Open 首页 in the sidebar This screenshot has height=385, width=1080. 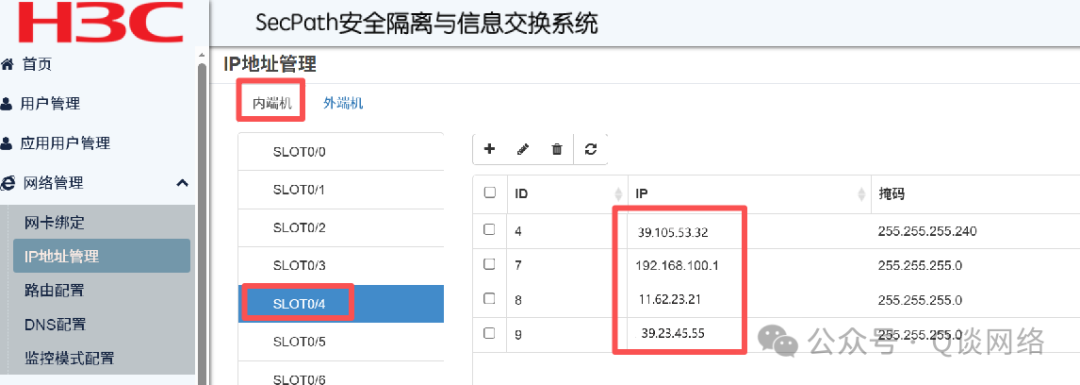[x=37, y=65]
